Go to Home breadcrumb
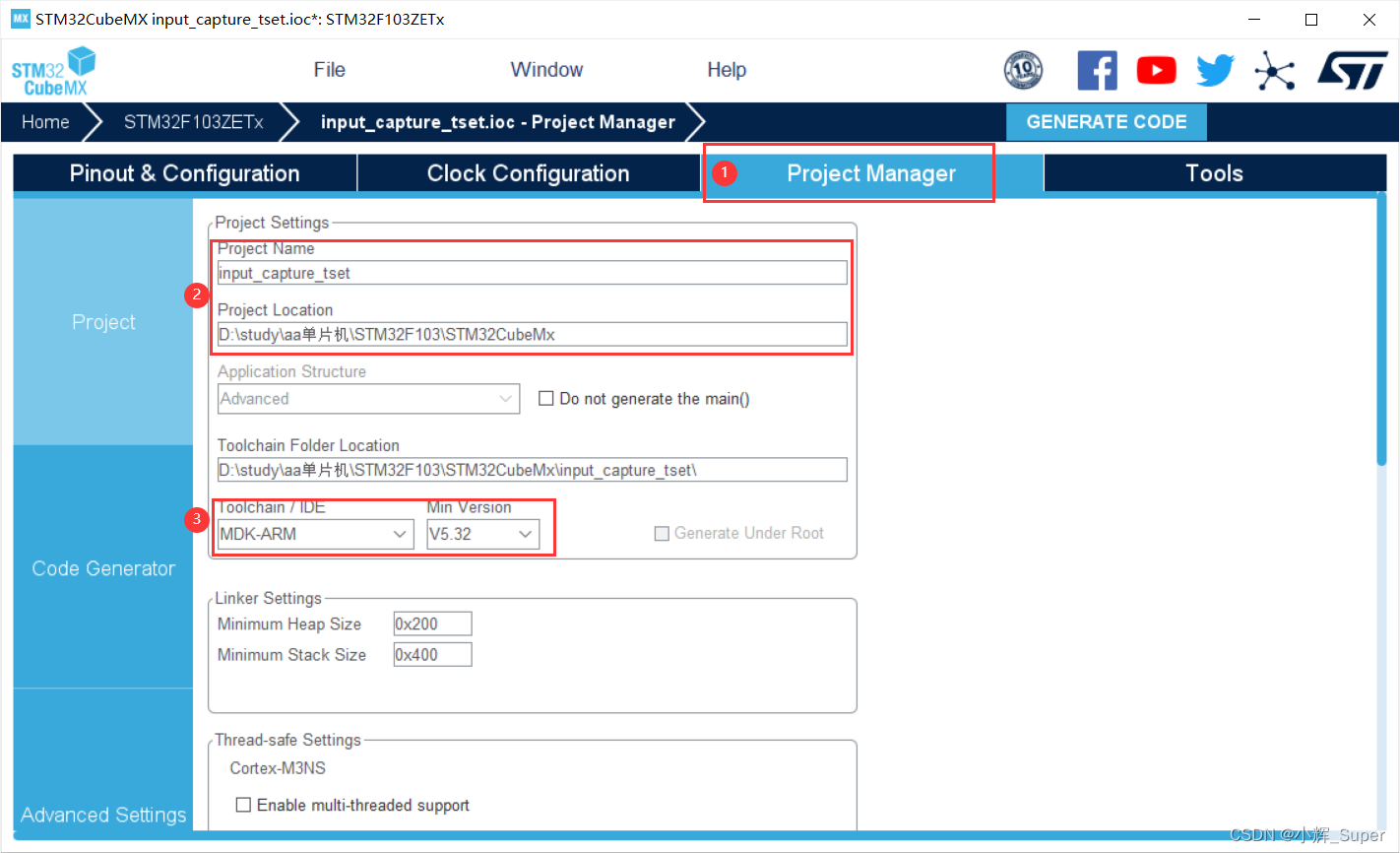The width and height of the screenshot is (1400, 853). (x=45, y=122)
